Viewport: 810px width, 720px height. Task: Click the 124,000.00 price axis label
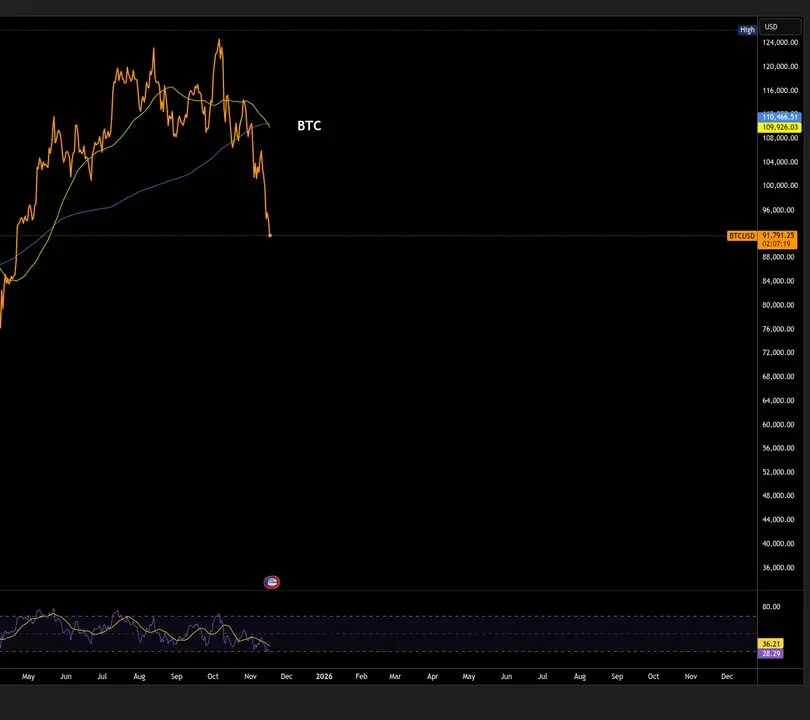pos(780,42)
